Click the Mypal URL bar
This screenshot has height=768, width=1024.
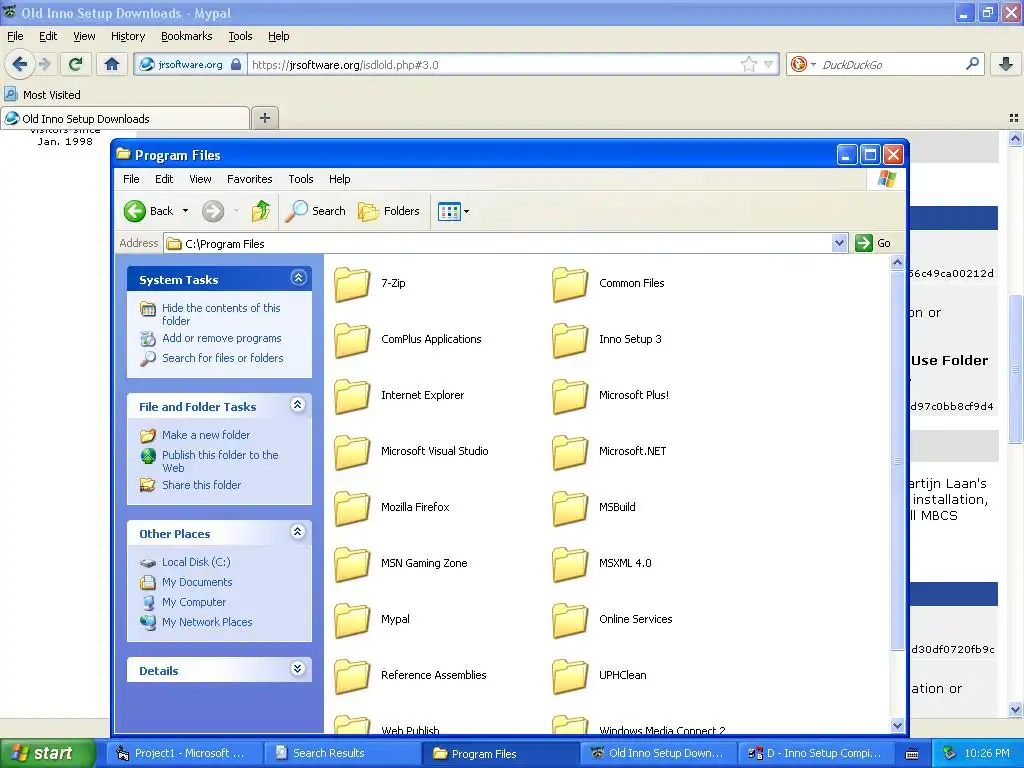point(494,65)
